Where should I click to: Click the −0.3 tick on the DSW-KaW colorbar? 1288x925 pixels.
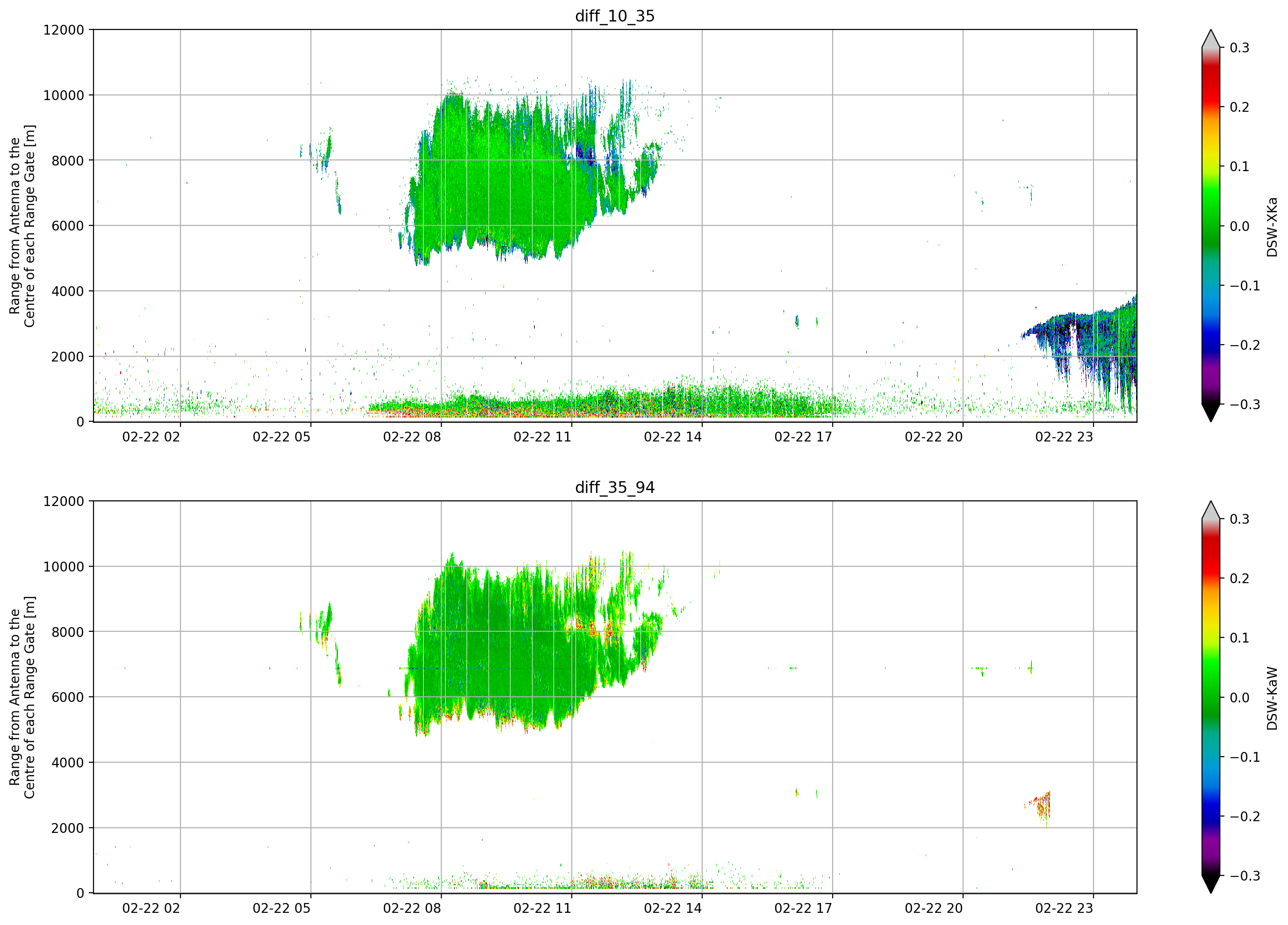pyautogui.click(x=1245, y=876)
